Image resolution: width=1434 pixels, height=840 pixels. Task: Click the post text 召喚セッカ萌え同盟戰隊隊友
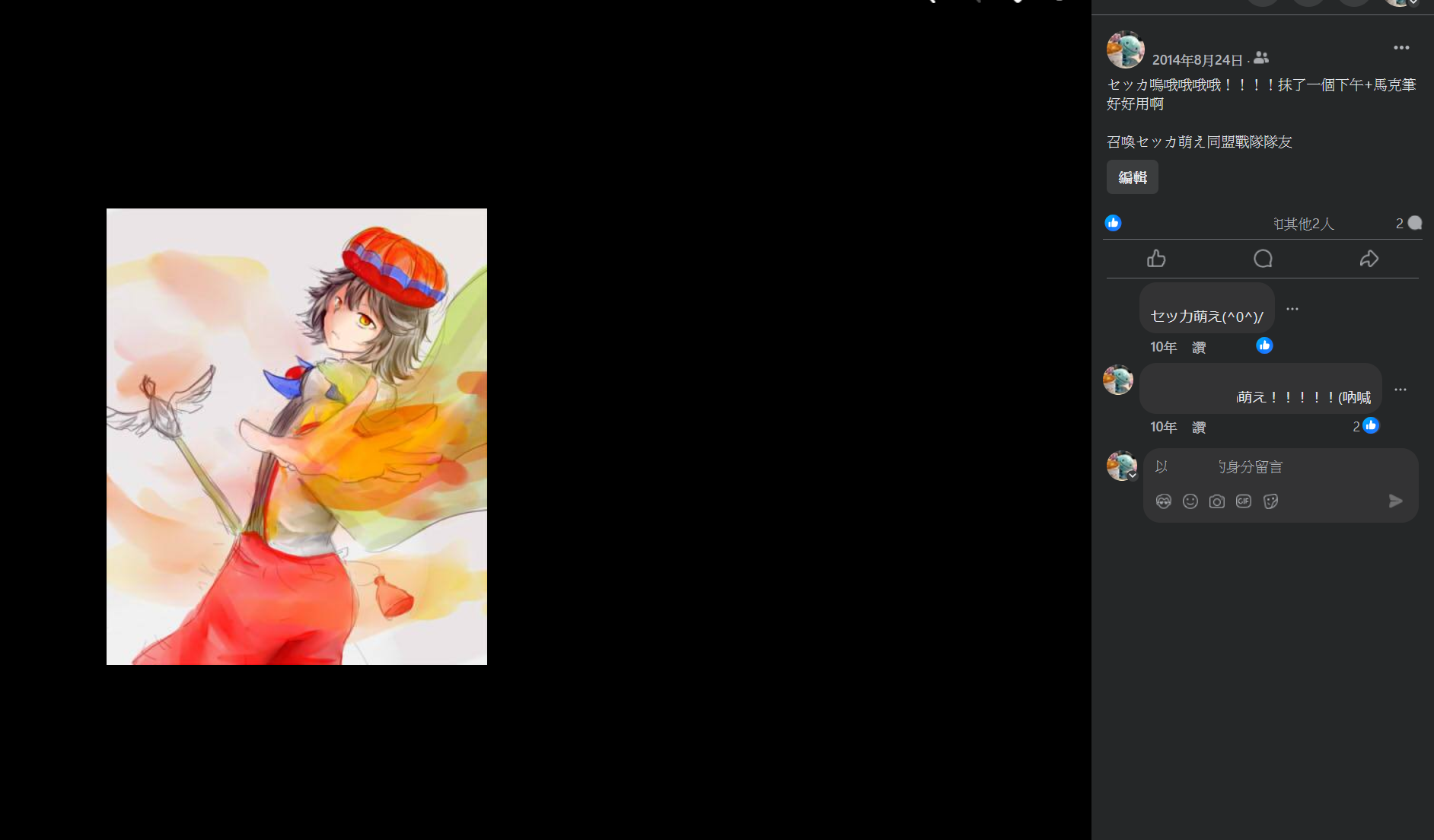(1200, 142)
